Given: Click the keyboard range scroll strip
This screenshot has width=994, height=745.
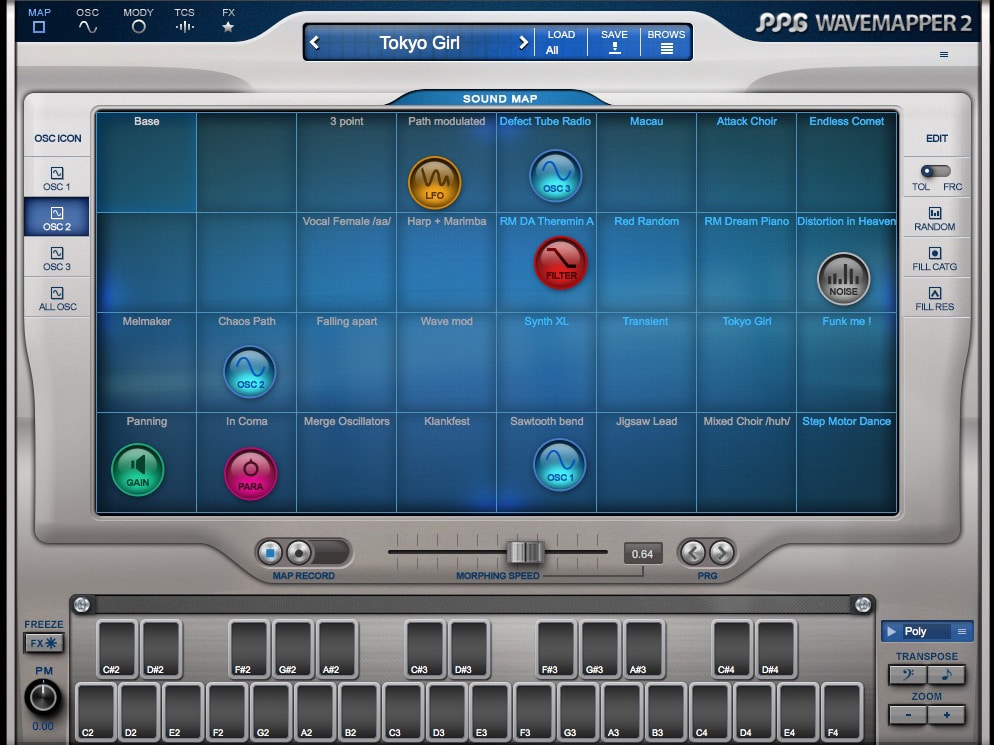Looking at the screenshot, I should (x=472, y=605).
